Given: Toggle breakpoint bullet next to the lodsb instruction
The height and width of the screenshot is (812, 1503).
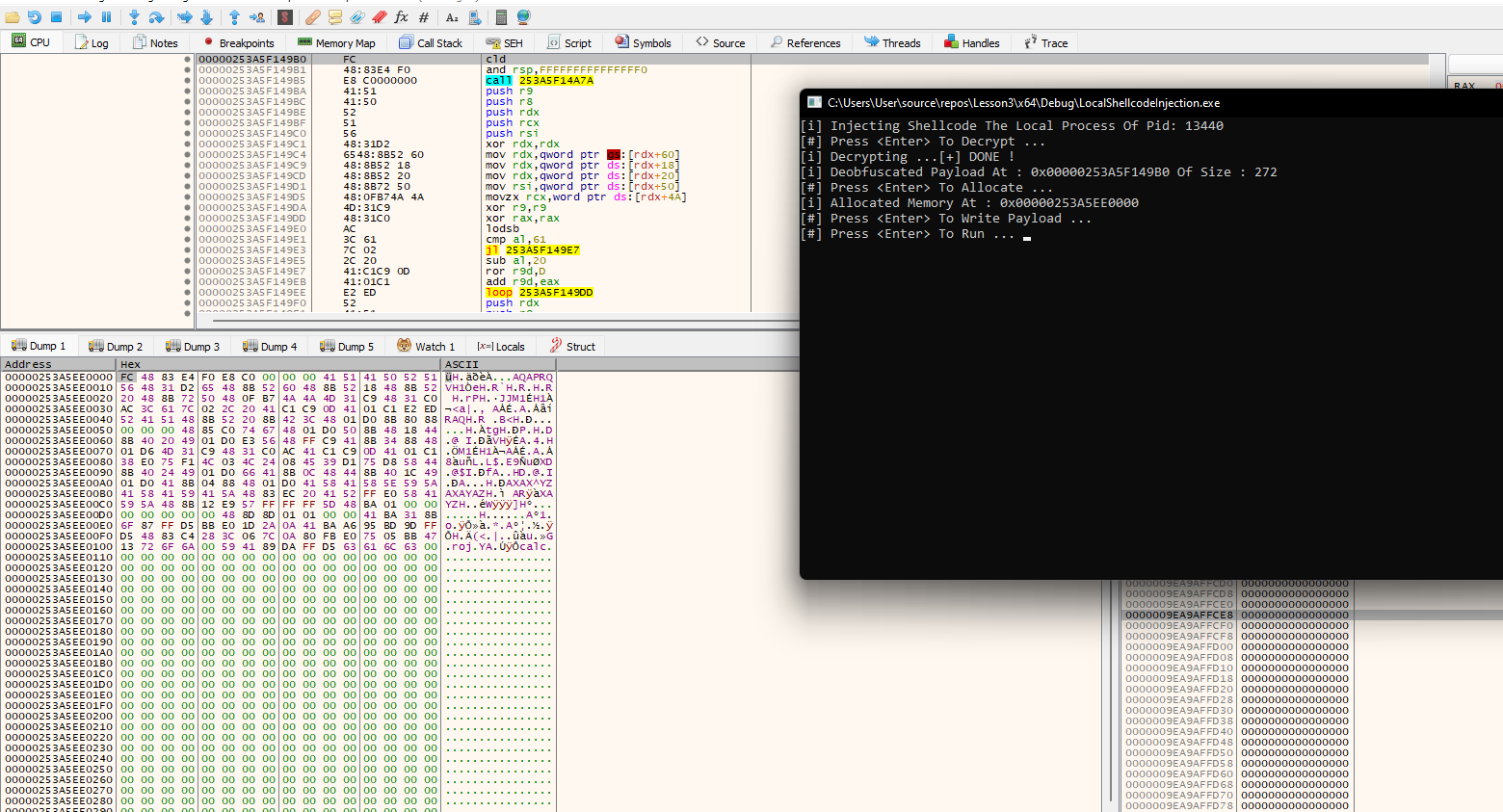Looking at the screenshot, I should pos(187,228).
